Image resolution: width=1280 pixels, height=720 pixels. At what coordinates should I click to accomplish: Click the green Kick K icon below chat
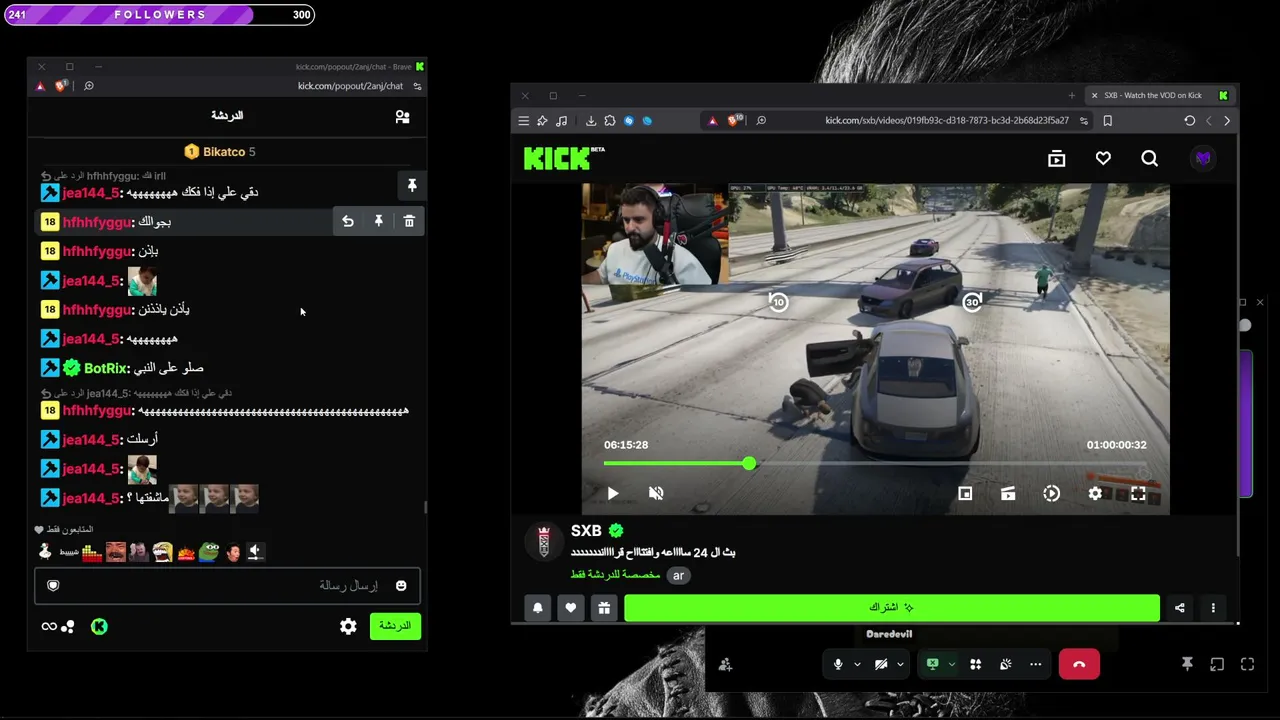(x=99, y=627)
